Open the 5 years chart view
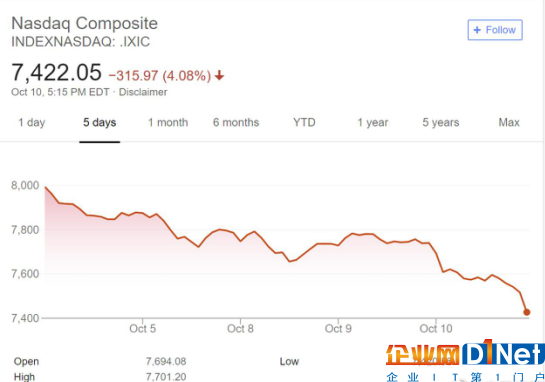Image resolution: width=545 pixels, height=382 pixels. (x=441, y=122)
